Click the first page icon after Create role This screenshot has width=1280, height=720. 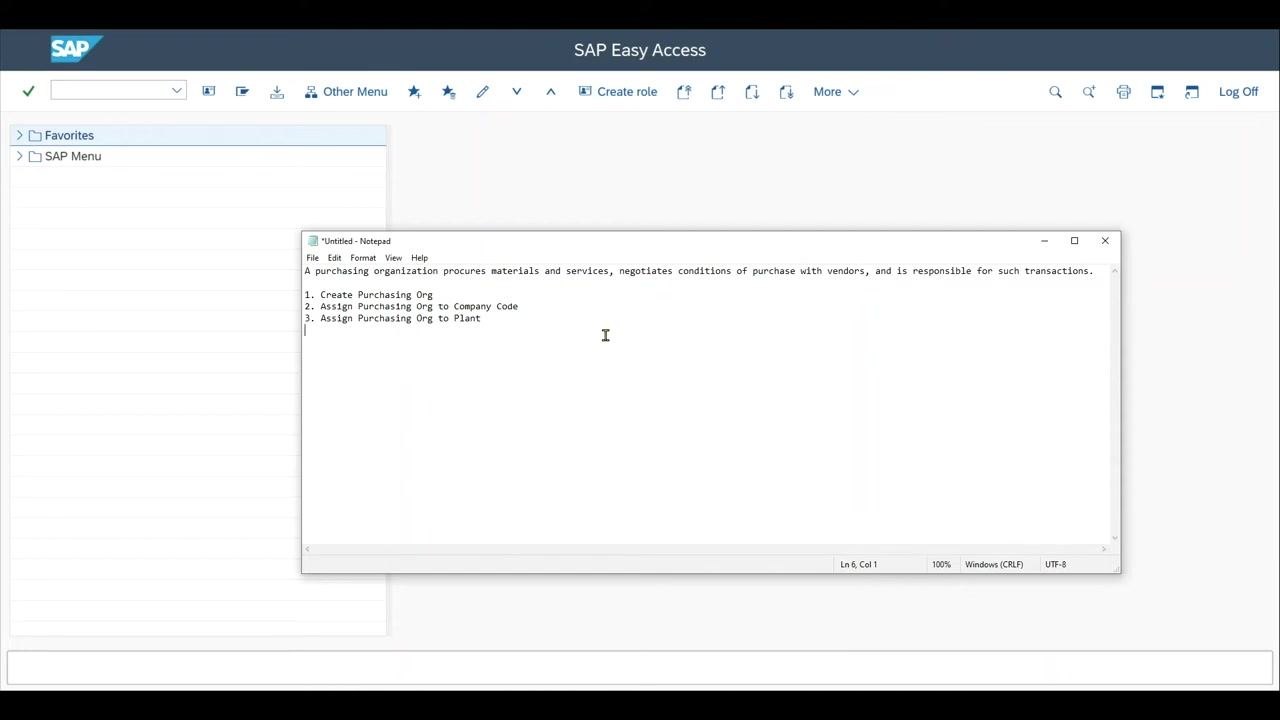(684, 91)
